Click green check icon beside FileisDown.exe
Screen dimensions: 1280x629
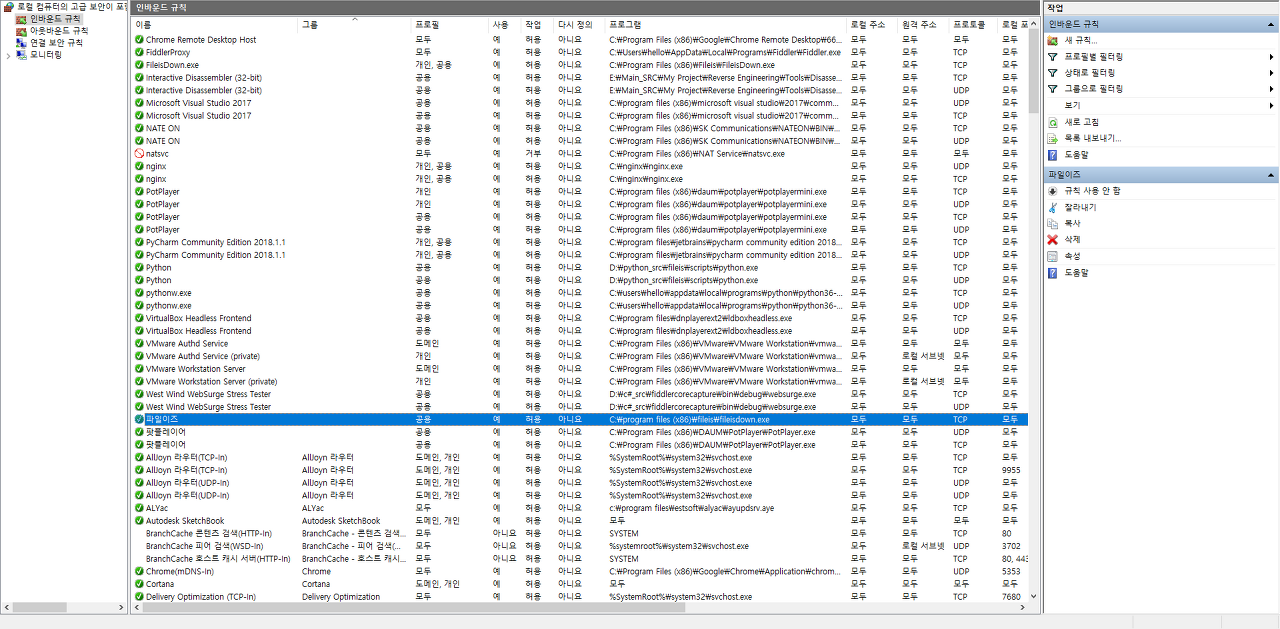pyautogui.click(x=139, y=65)
